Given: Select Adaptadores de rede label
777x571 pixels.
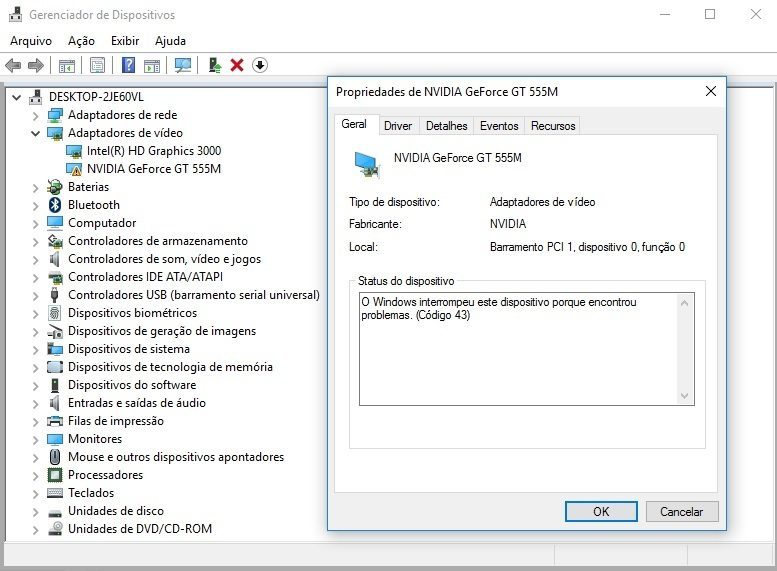Looking at the screenshot, I should (x=122, y=114).
